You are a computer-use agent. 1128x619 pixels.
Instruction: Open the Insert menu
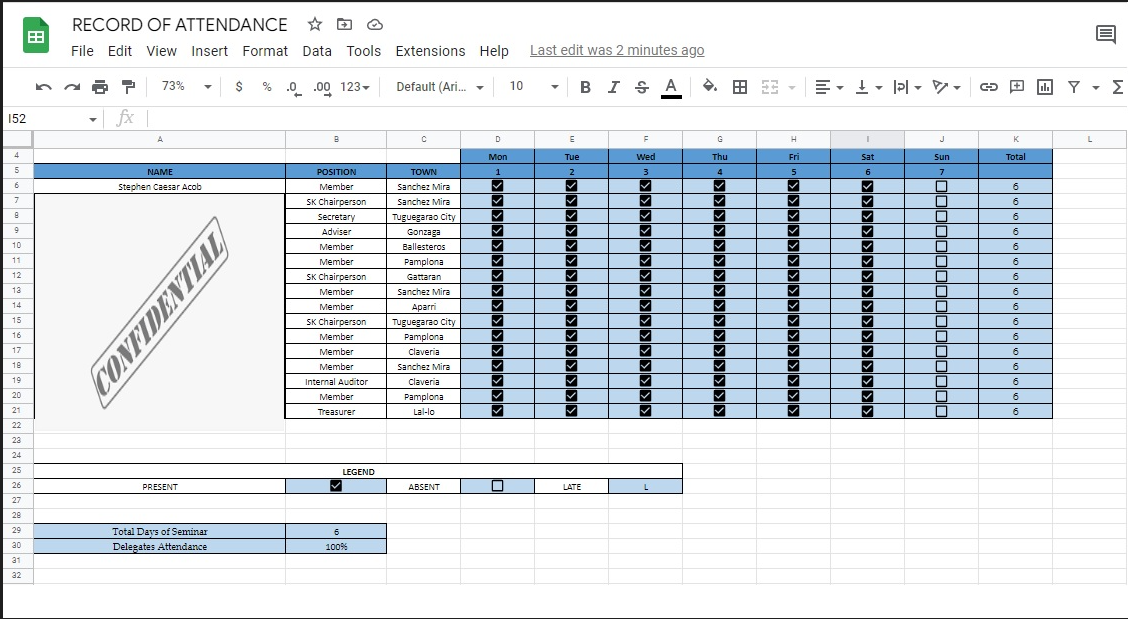tap(209, 51)
